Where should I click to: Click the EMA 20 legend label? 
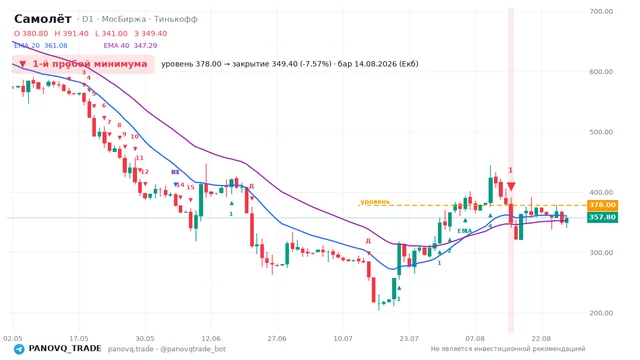tap(27, 46)
